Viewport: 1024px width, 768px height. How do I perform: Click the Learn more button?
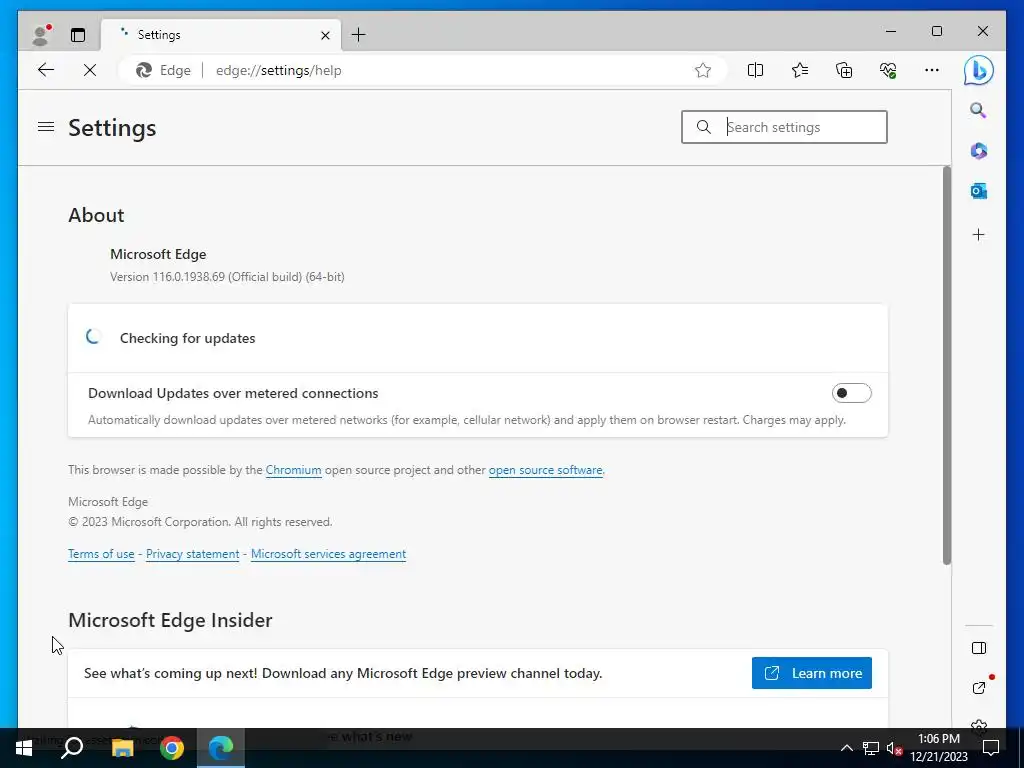point(812,673)
